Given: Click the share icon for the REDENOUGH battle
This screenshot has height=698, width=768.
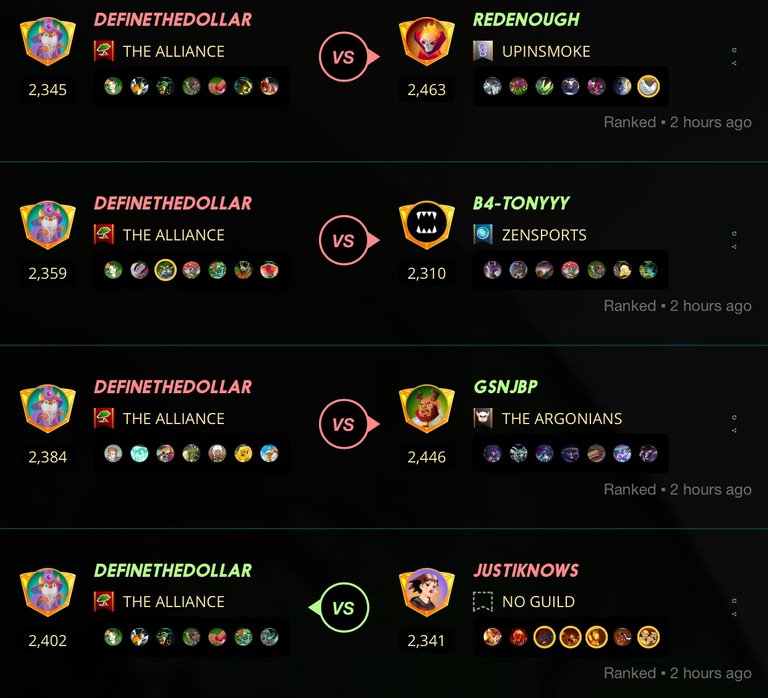Looking at the screenshot, I should point(734,63).
